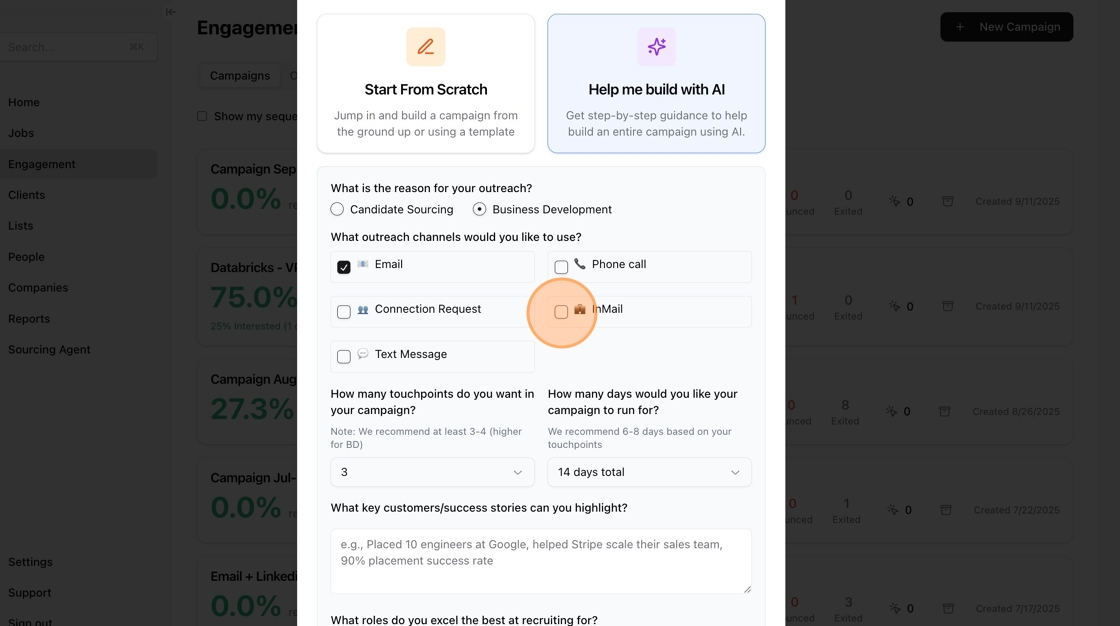The height and width of the screenshot is (626, 1120).
Task: Click the envelope icon beside Email
Action: 363,264
